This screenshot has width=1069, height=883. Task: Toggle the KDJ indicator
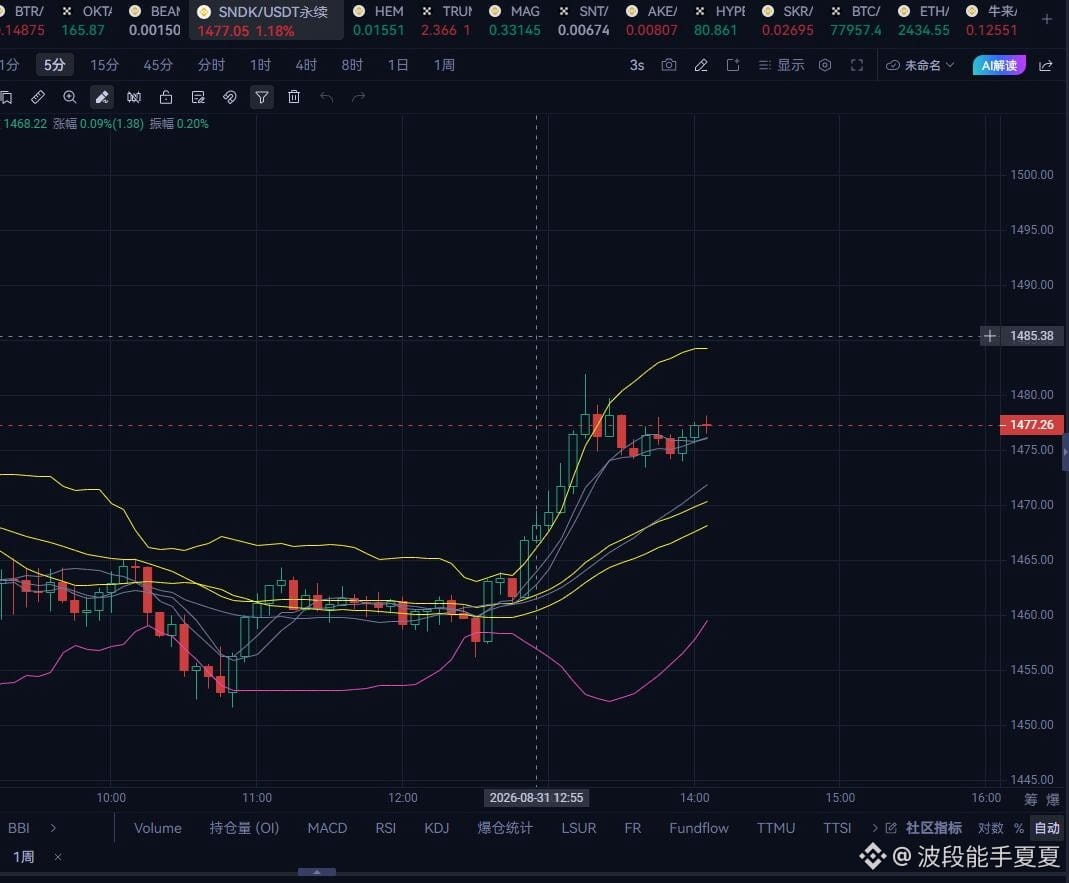click(x=436, y=828)
